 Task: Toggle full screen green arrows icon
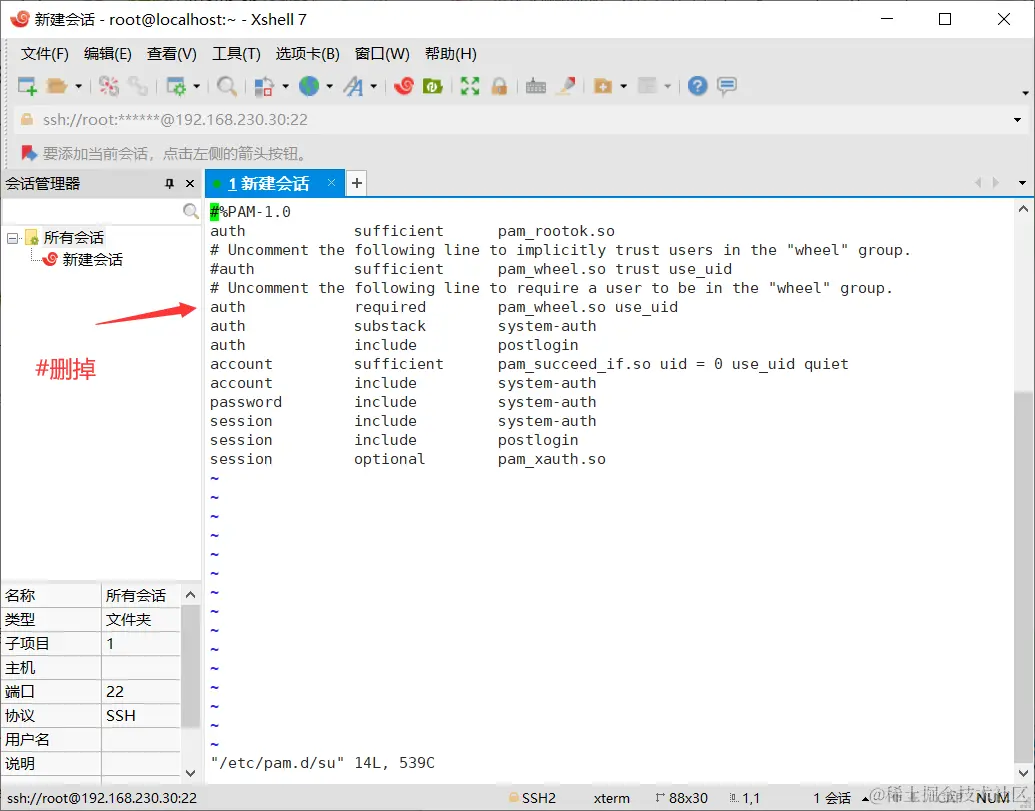[470, 86]
